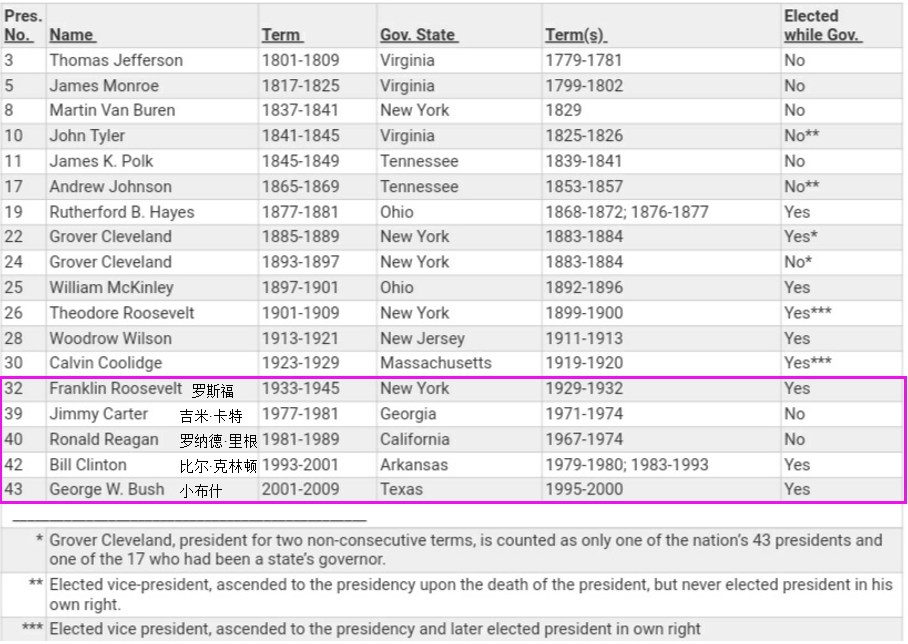Click the Pres. No. column header

[x=24, y=26]
